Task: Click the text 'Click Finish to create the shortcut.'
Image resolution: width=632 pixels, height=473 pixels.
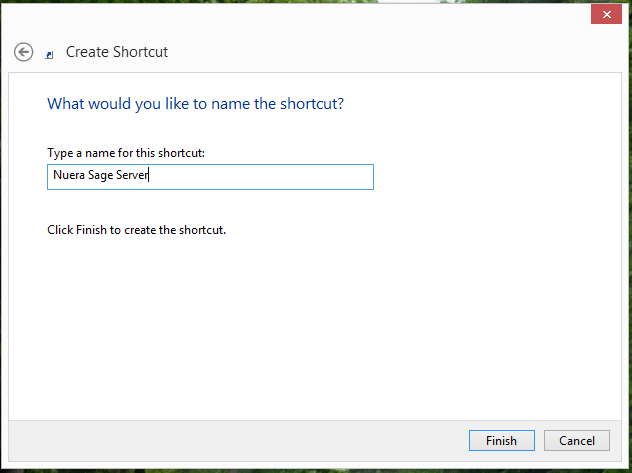Action: 136,230
